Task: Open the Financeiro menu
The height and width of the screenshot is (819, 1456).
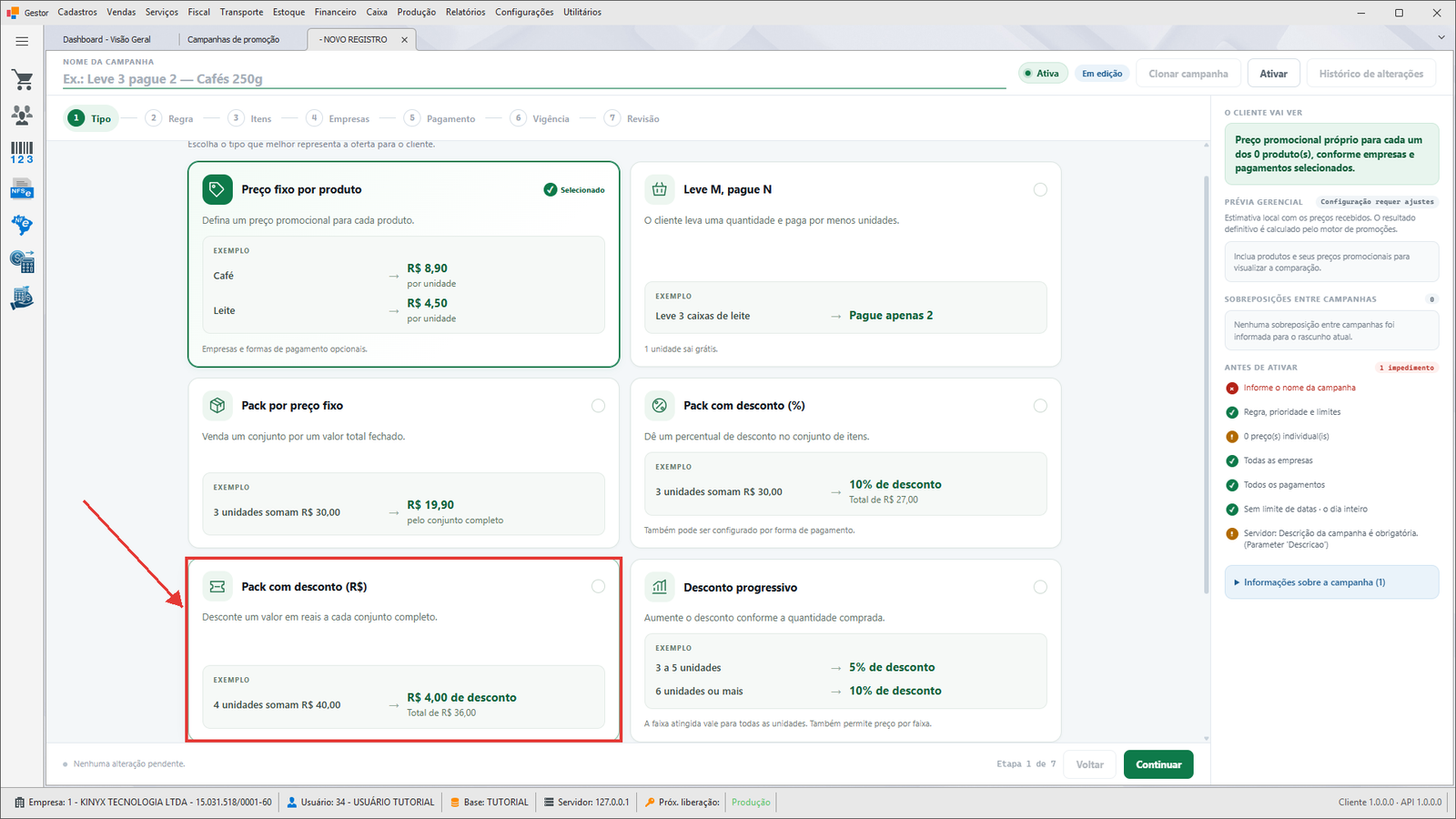Action: (x=335, y=12)
